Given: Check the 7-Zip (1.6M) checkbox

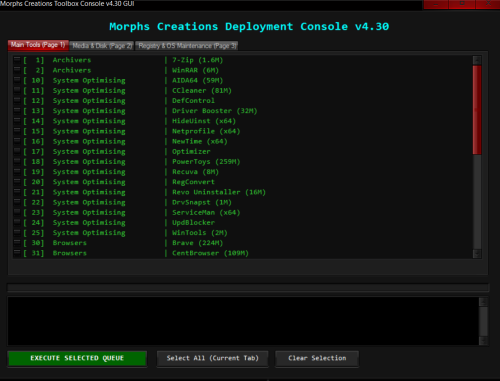Looking at the screenshot, I should [x=17, y=60].
